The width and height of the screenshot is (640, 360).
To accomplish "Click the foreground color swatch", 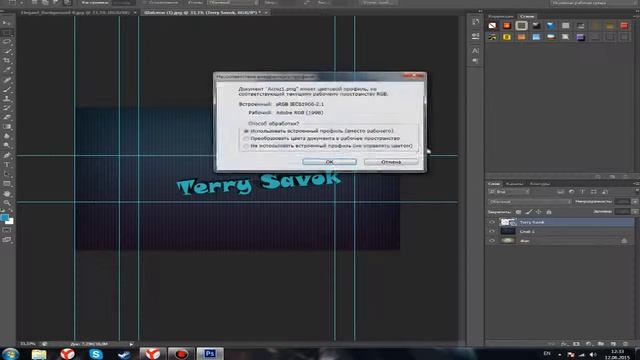I will tap(4, 217).
